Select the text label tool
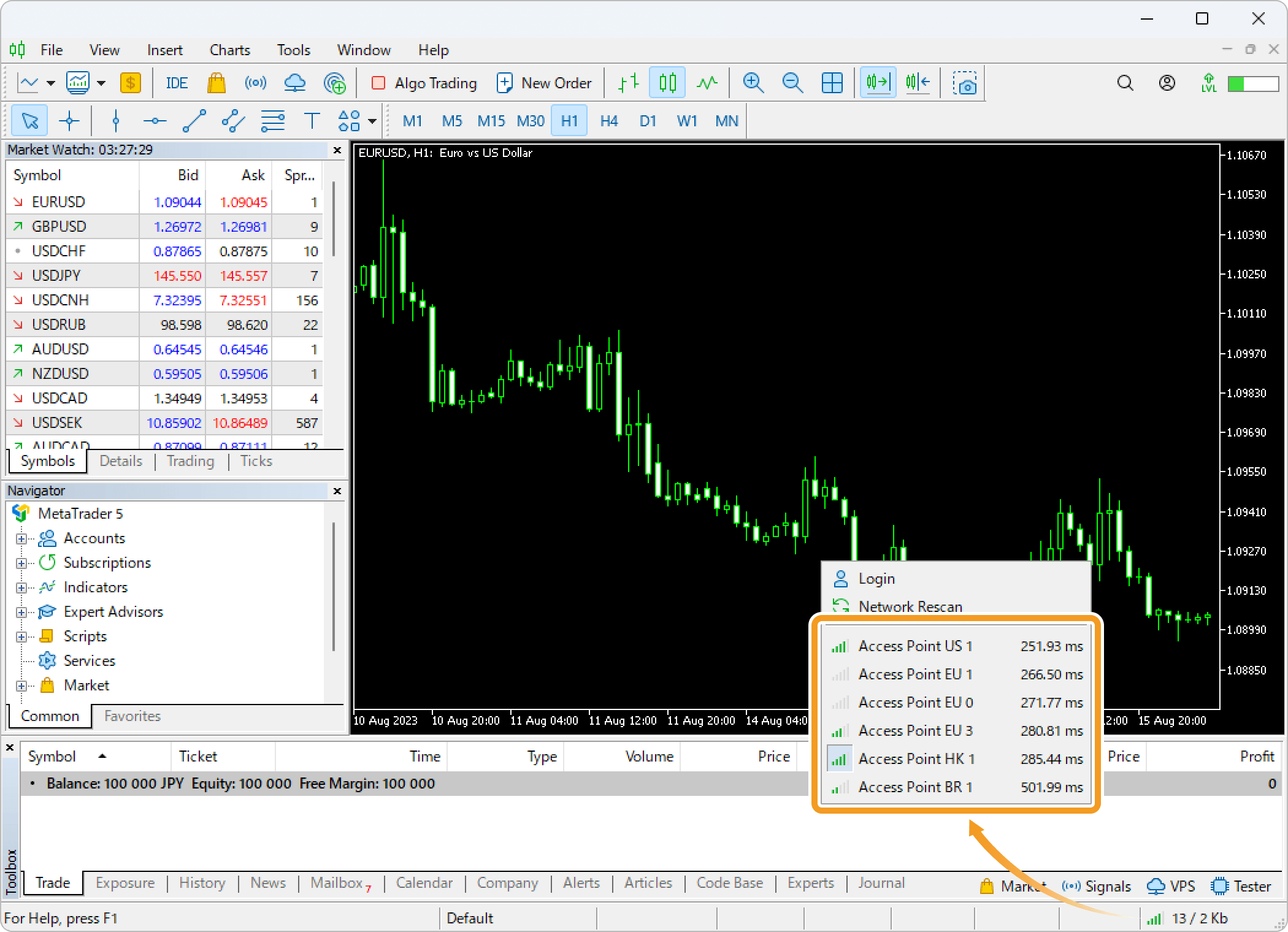The image size is (1288, 932). point(312,121)
